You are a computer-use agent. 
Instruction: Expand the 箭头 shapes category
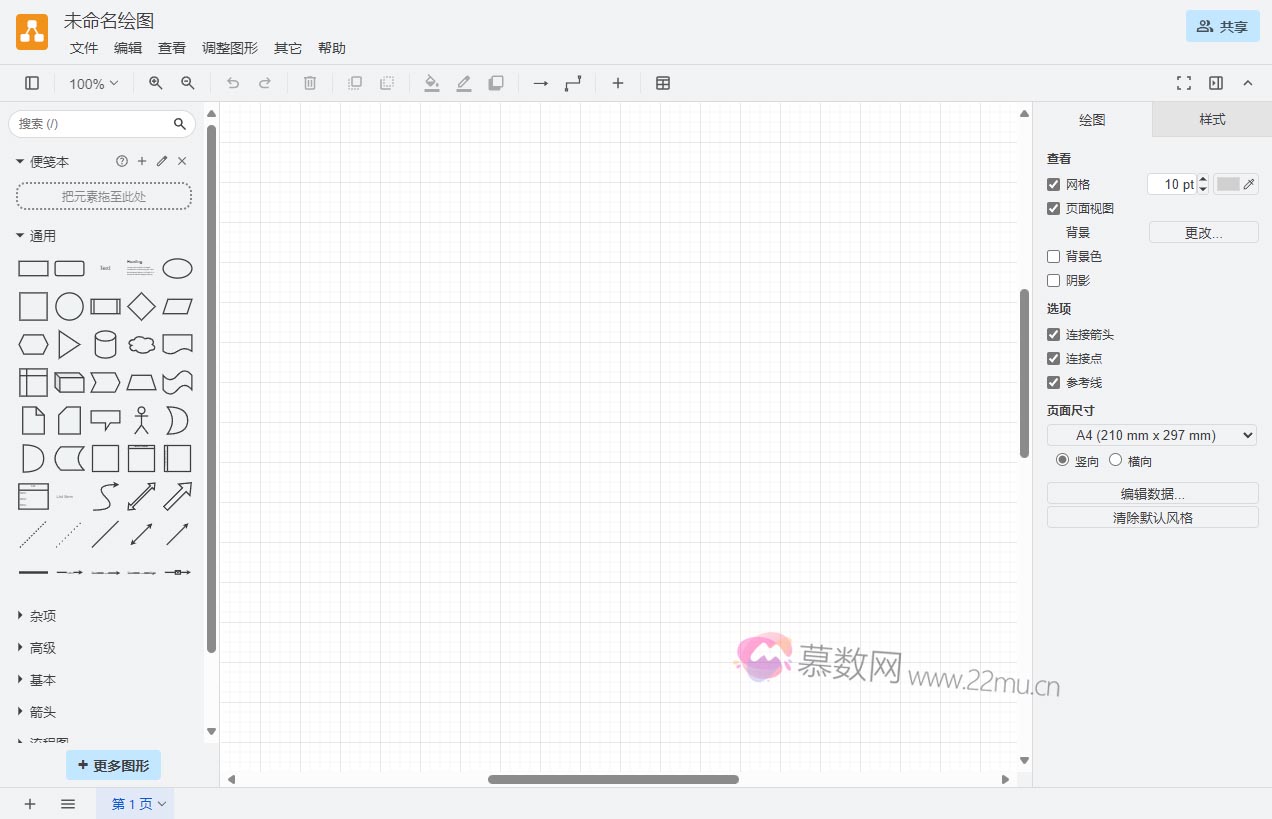click(18, 711)
